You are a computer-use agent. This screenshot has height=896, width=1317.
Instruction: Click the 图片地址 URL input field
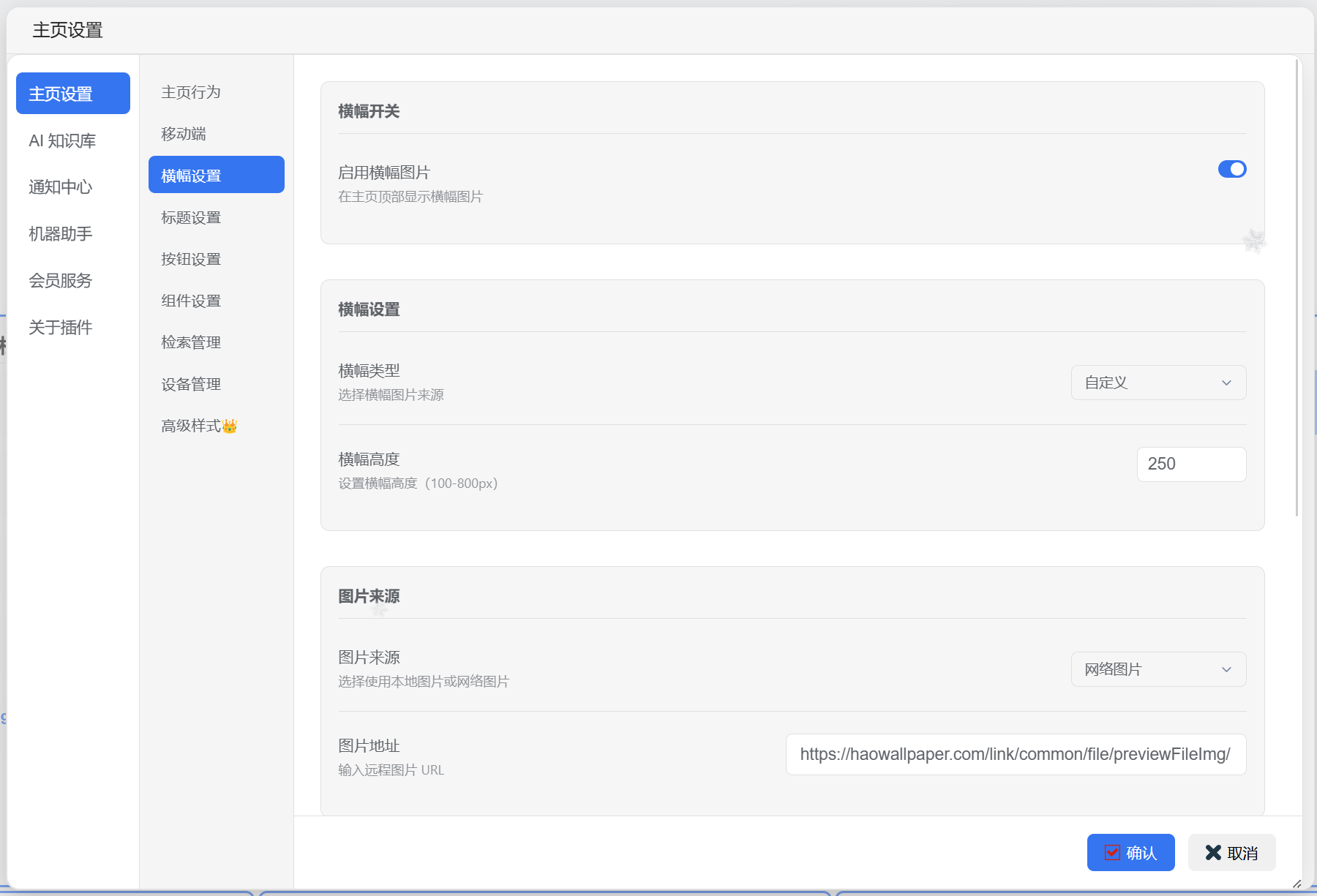point(1016,754)
